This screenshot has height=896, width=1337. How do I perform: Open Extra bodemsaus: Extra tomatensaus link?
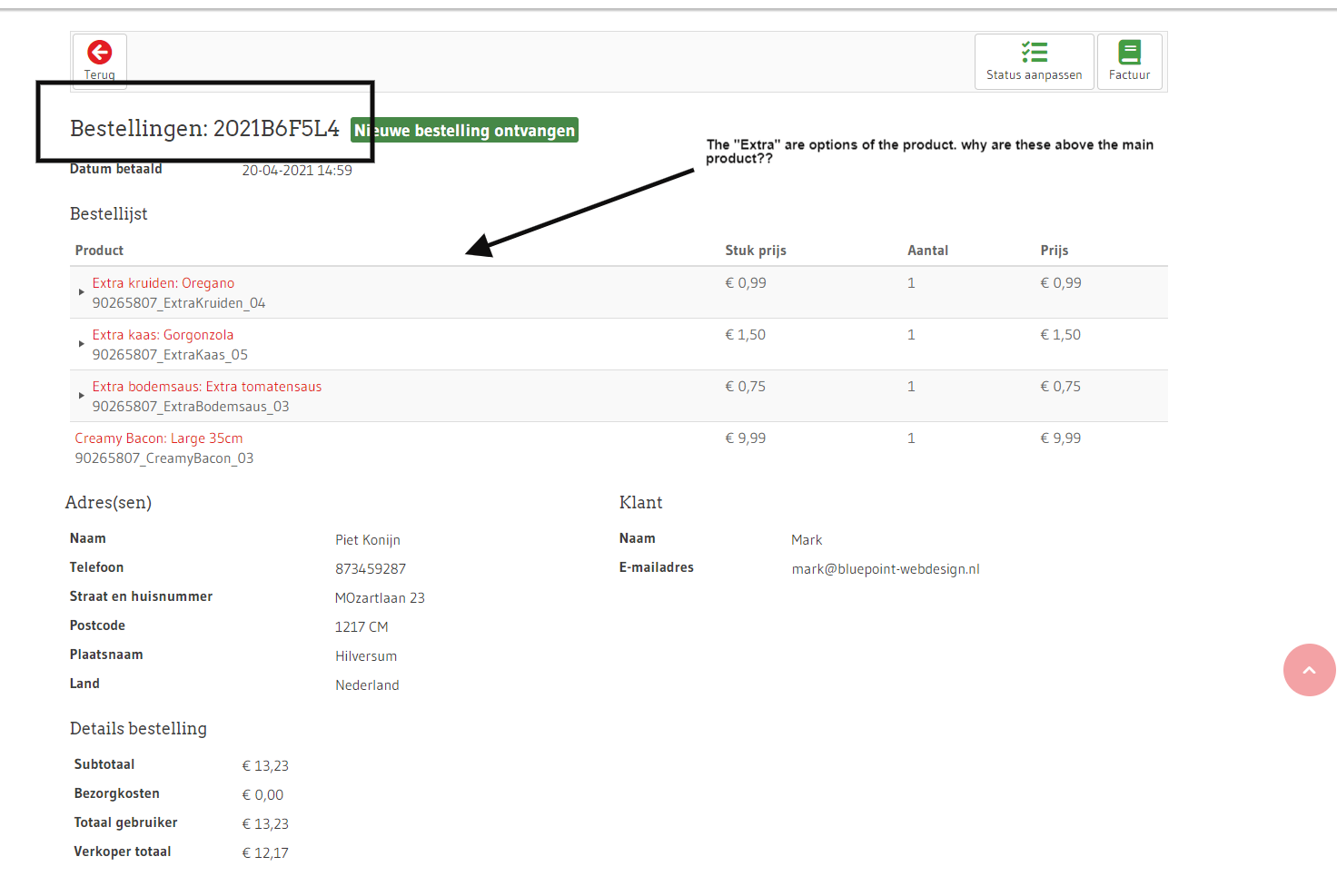207,387
